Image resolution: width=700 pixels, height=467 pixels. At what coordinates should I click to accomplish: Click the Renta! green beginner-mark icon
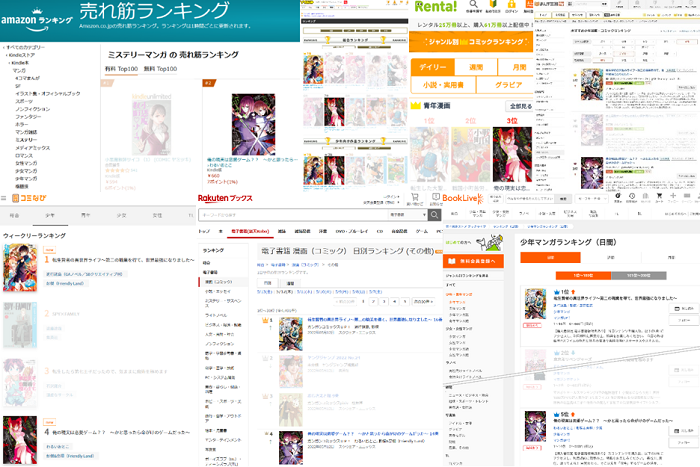[x=493, y=4]
